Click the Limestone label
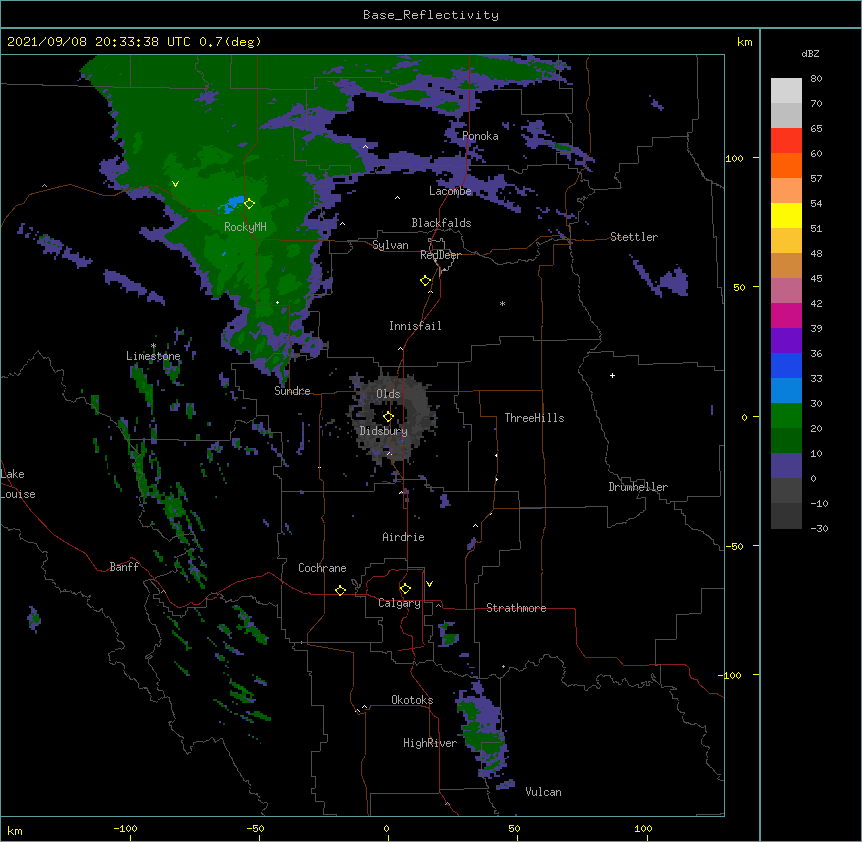This screenshot has height=842, width=862. point(153,356)
